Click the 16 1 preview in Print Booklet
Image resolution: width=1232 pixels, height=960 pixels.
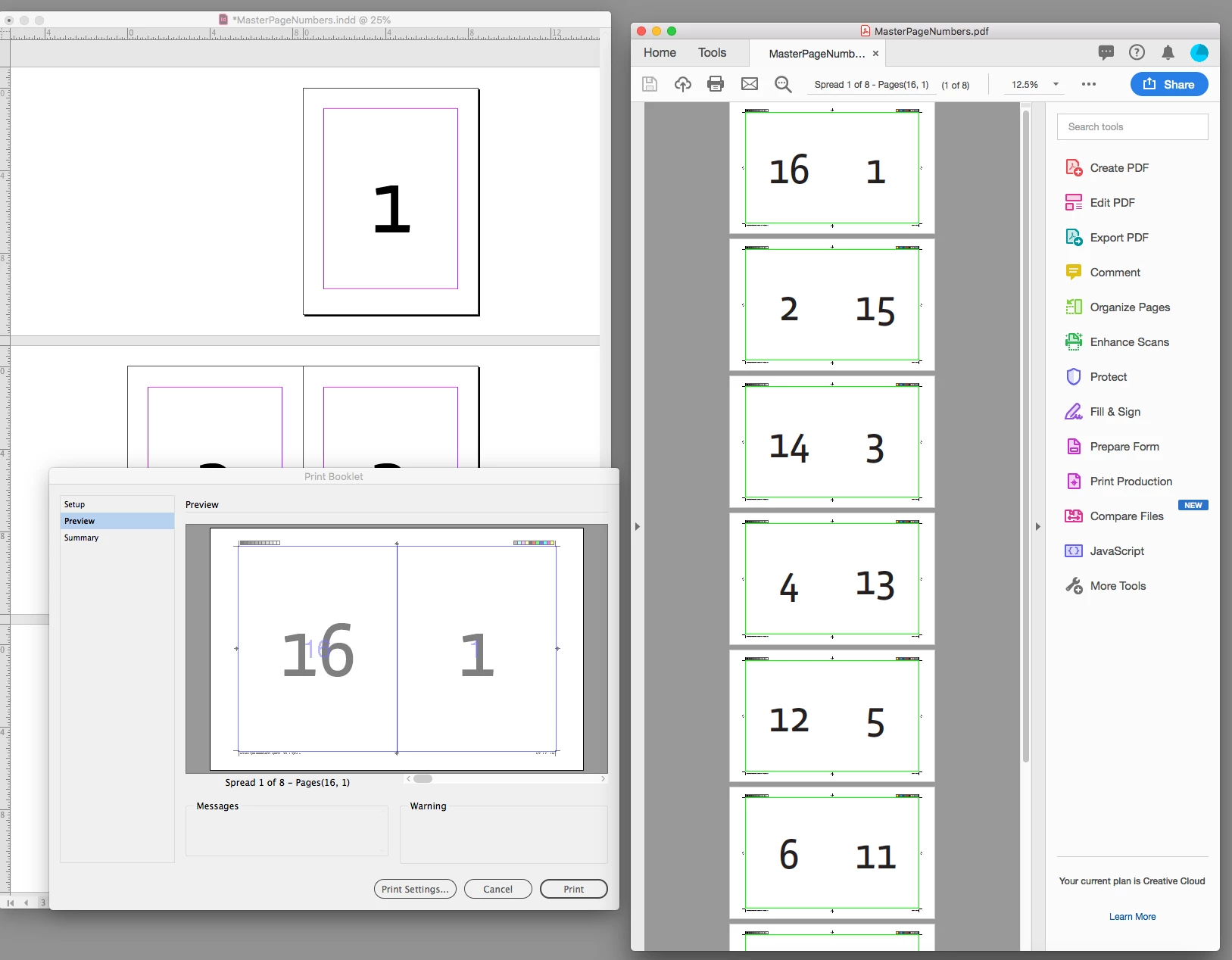click(397, 649)
